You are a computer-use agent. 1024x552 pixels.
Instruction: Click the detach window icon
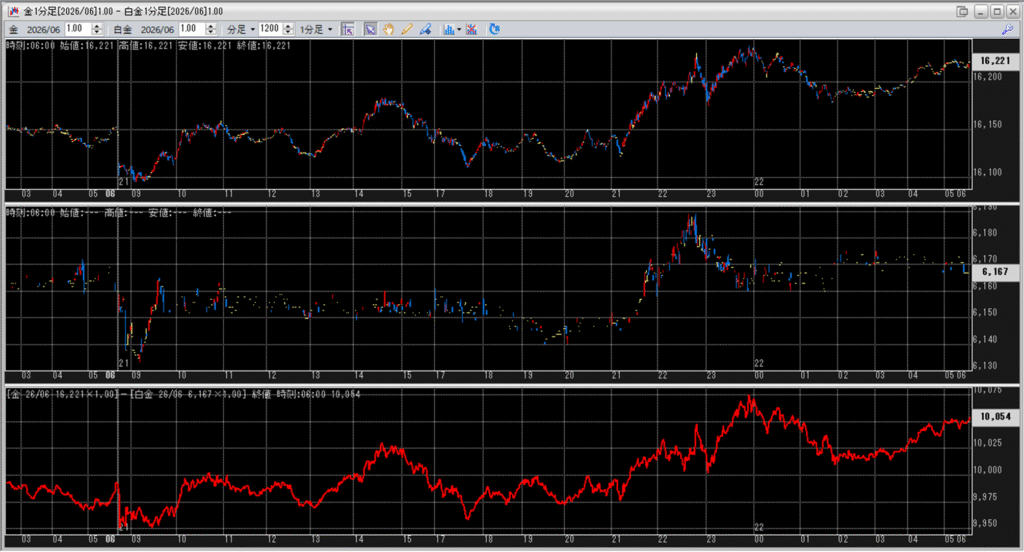(x=962, y=10)
